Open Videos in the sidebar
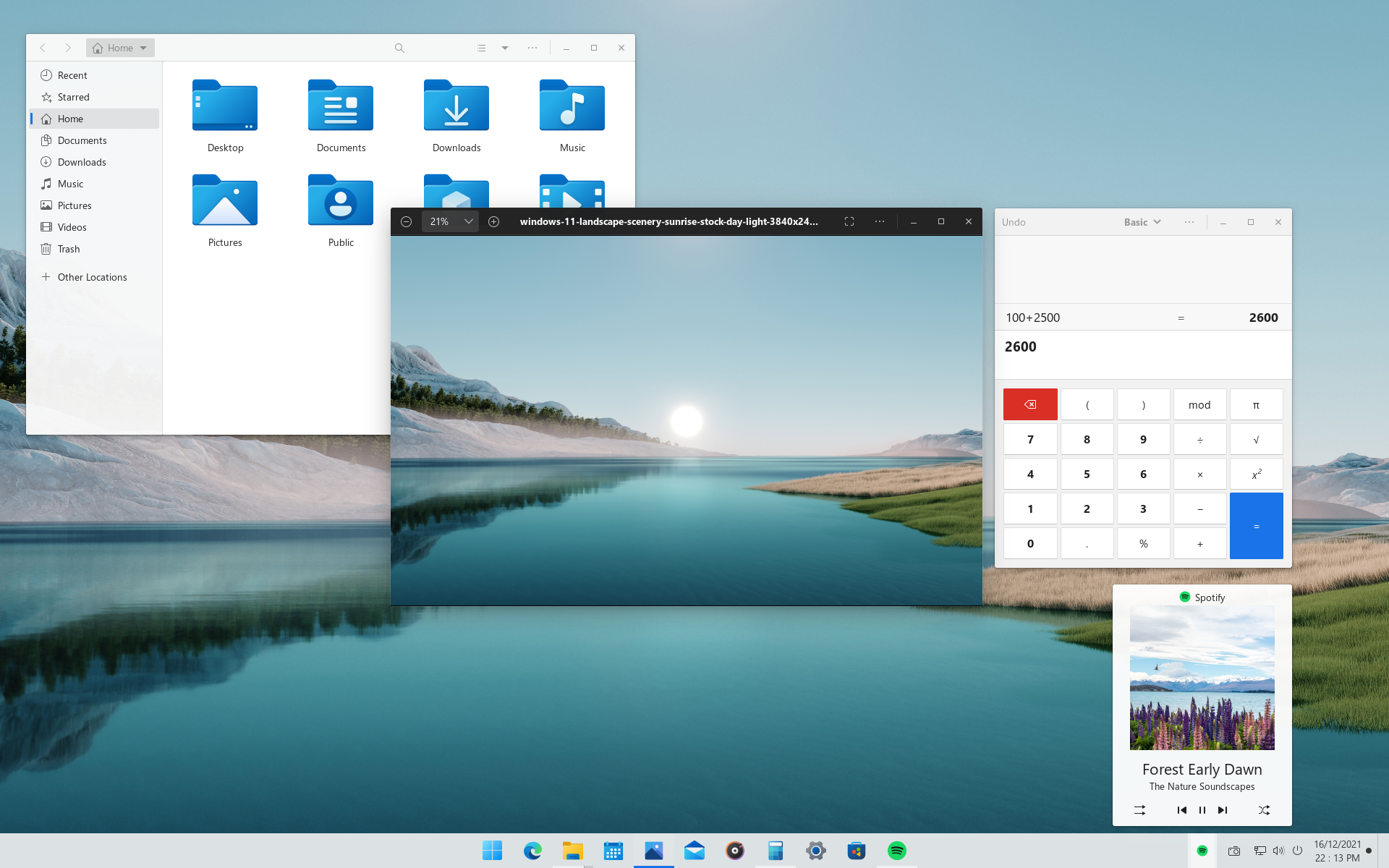 pyautogui.click(x=94, y=227)
